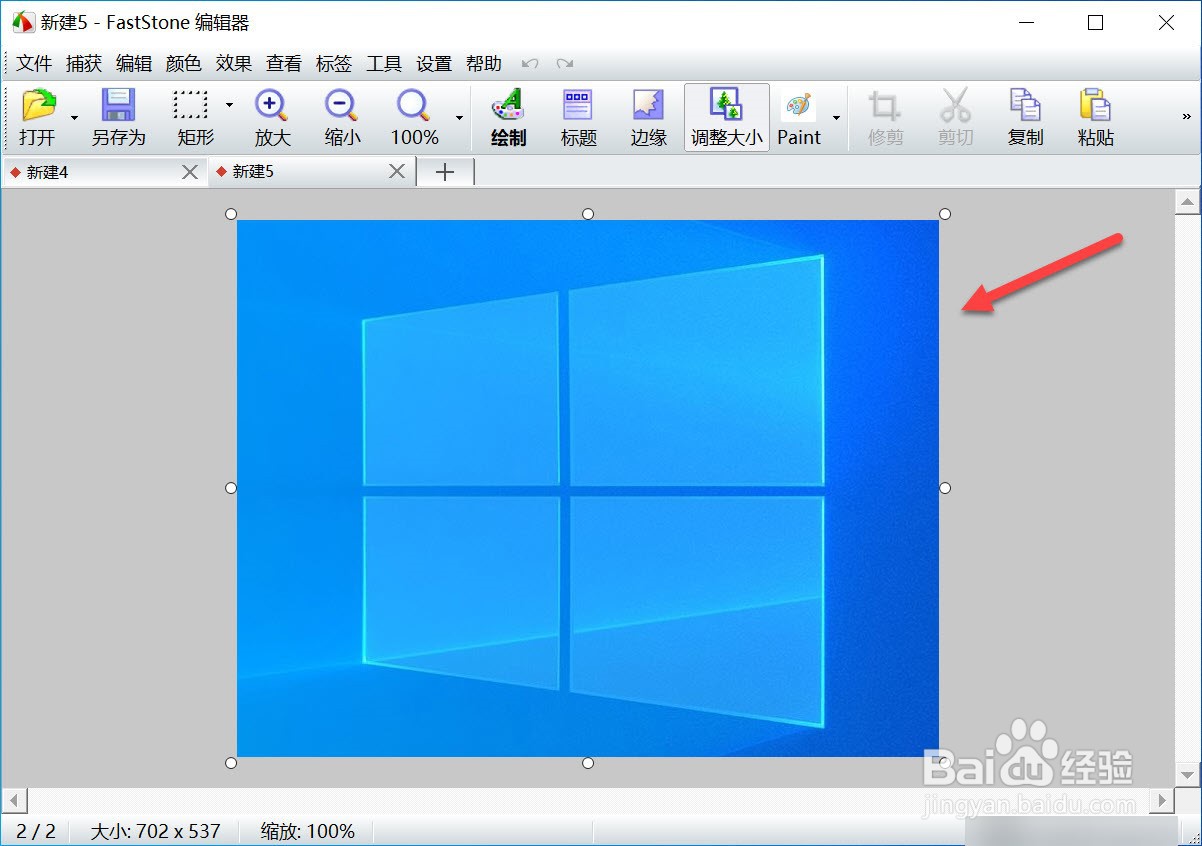Click the middle-left image resize handle
This screenshot has height=846, width=1202.
[231, 488]
